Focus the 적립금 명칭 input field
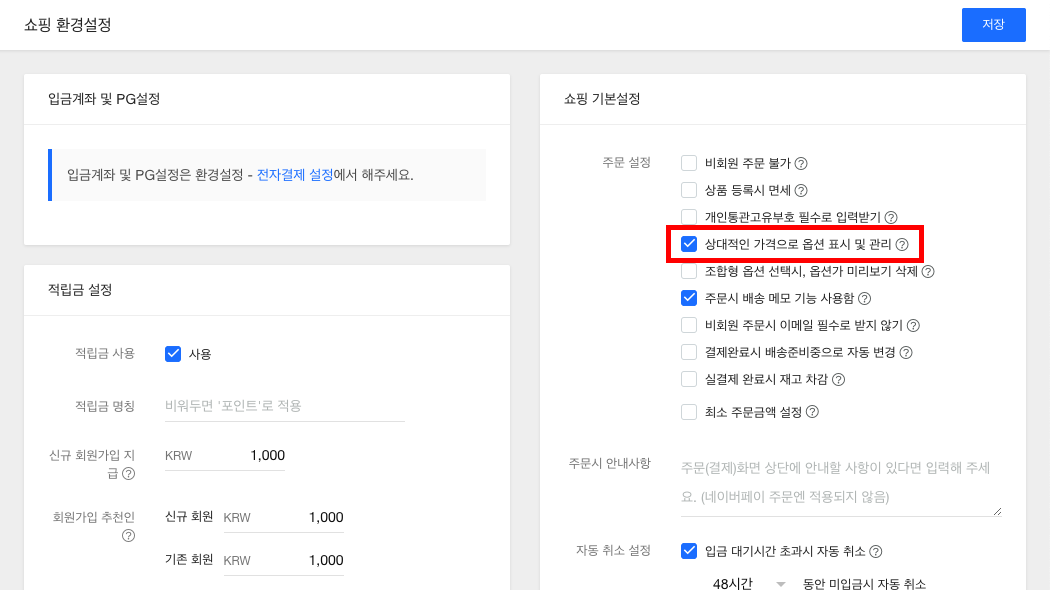 (x=285, y=406)
